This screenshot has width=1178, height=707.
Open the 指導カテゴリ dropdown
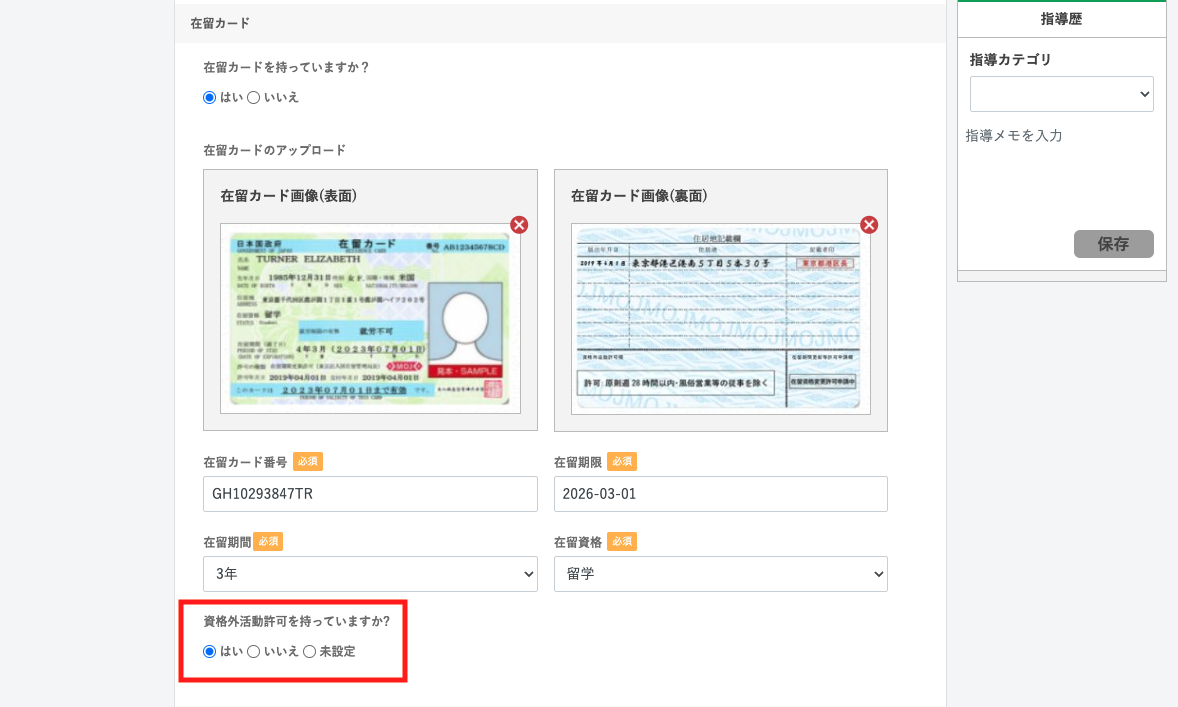point(1062,94)
